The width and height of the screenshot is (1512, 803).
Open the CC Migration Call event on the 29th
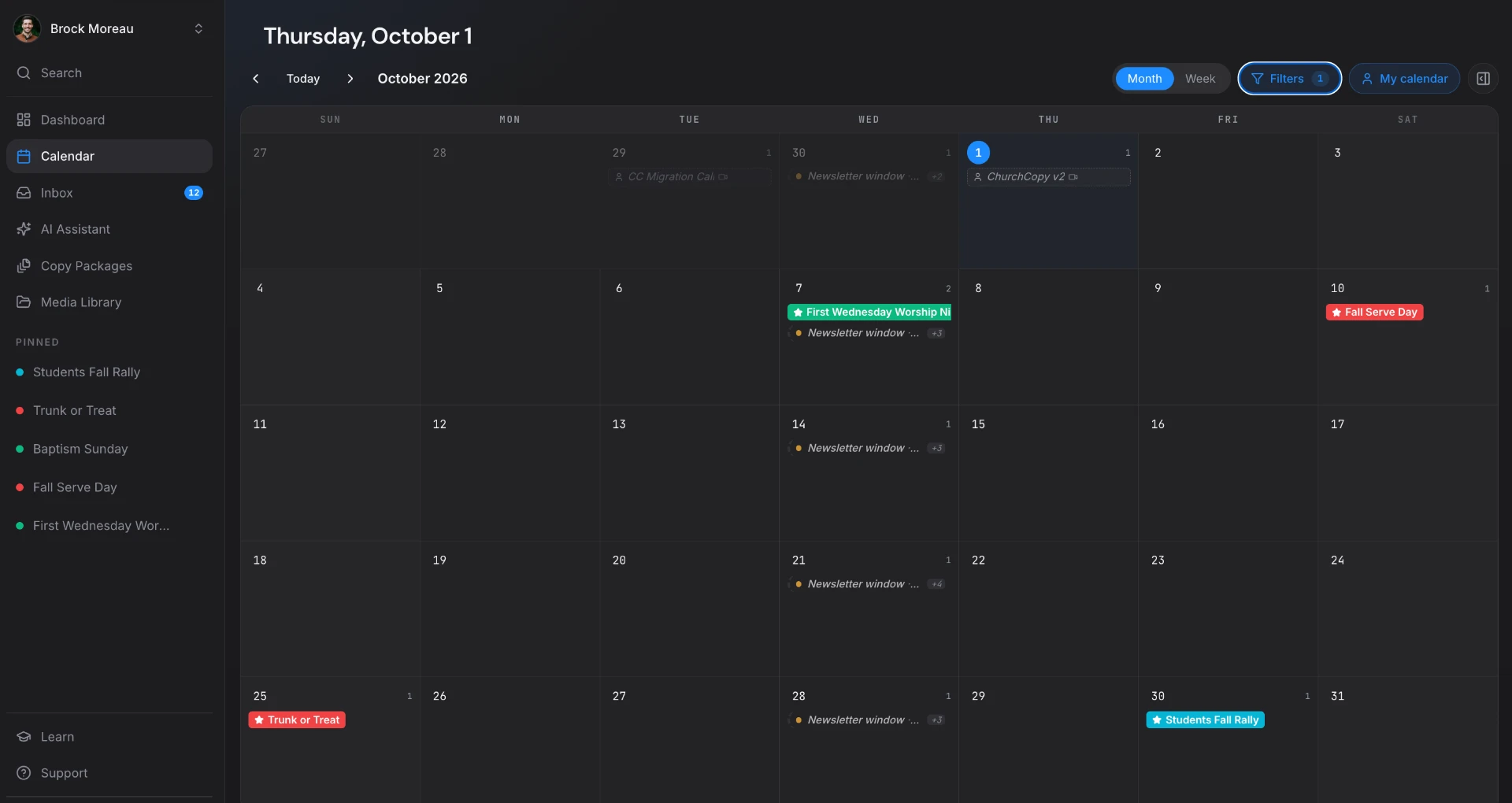[690, 177]
